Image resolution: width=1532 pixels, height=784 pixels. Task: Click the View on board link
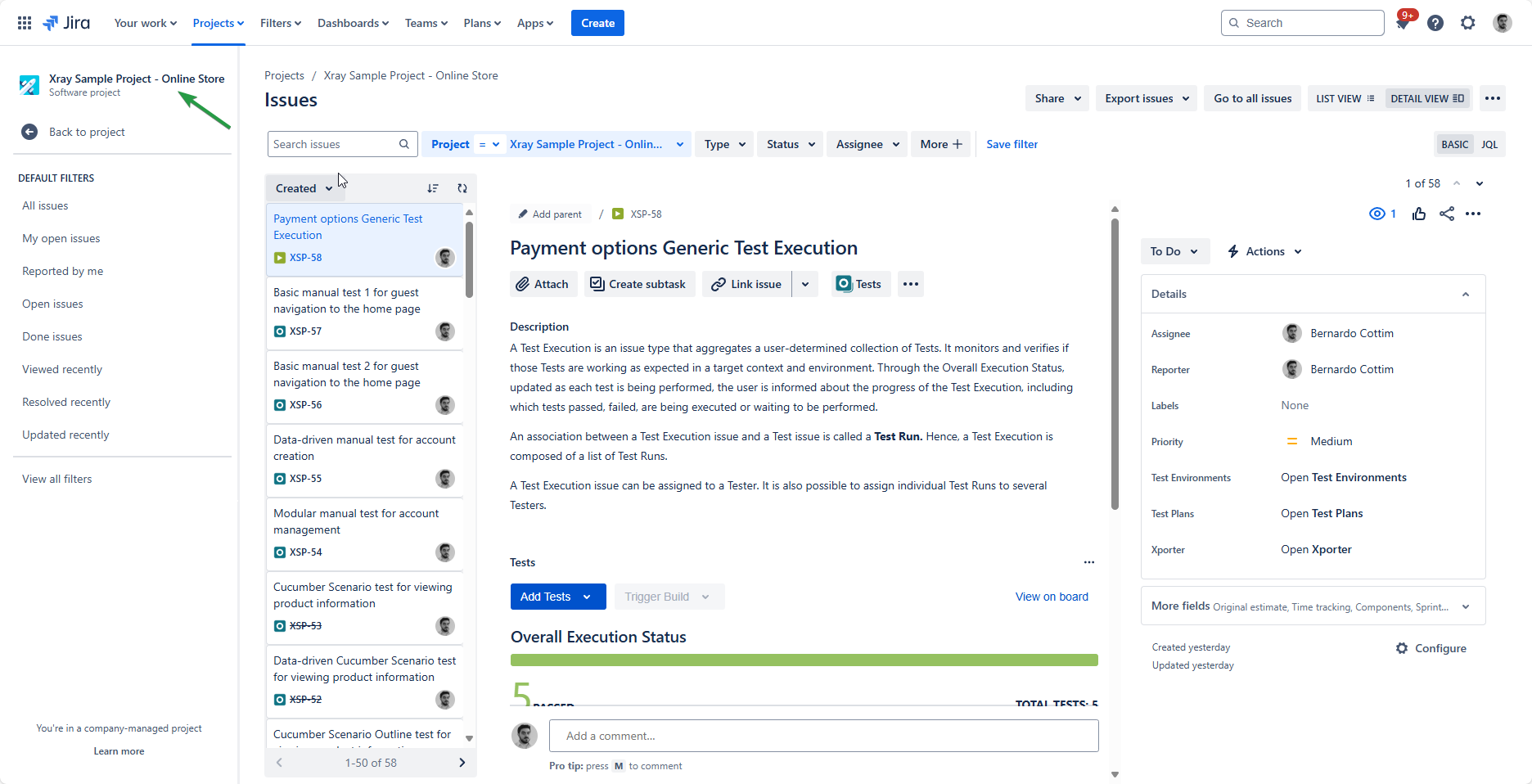pos(1052,597)
